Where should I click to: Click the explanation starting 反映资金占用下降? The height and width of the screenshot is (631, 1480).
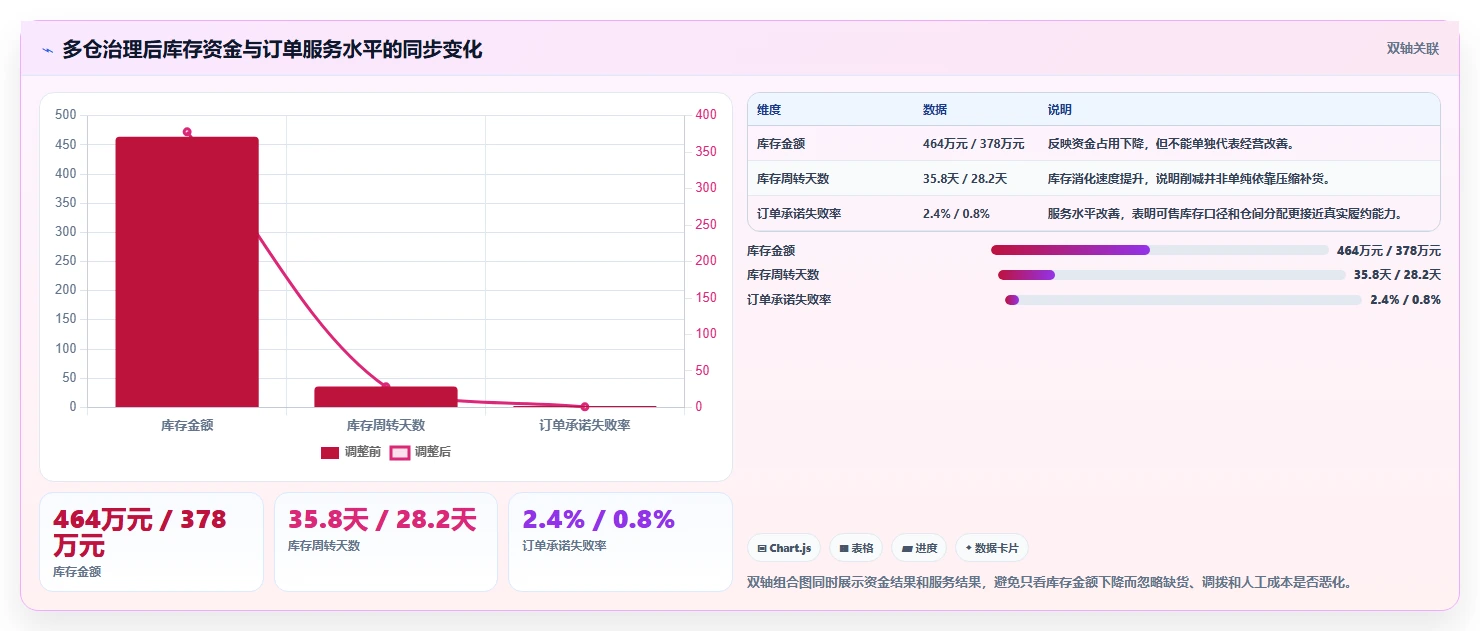tap(1172, 143)
